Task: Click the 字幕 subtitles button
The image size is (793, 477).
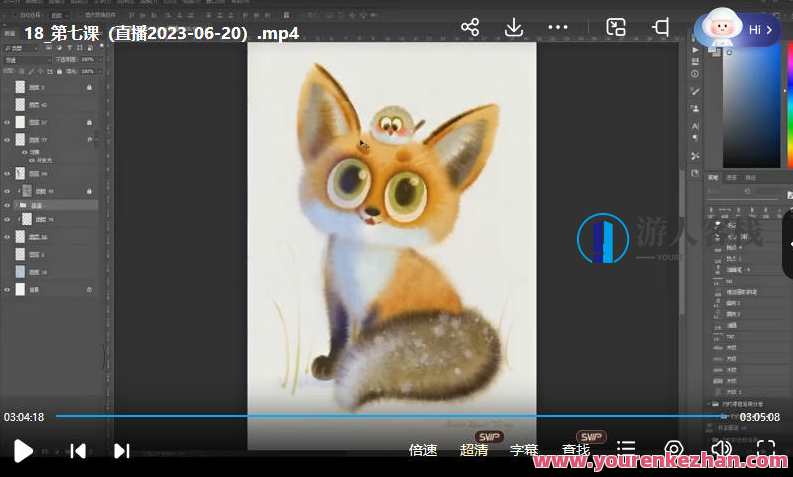Action: [524, 450]
